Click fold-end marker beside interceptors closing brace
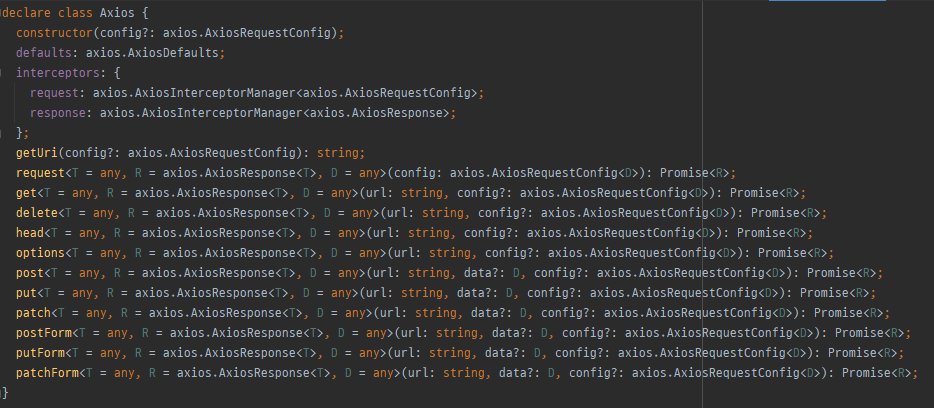 coord(4,133)
